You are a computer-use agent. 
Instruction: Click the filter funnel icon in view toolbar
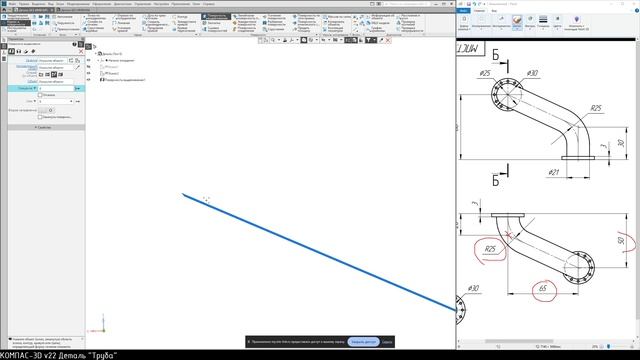point(369,40)
